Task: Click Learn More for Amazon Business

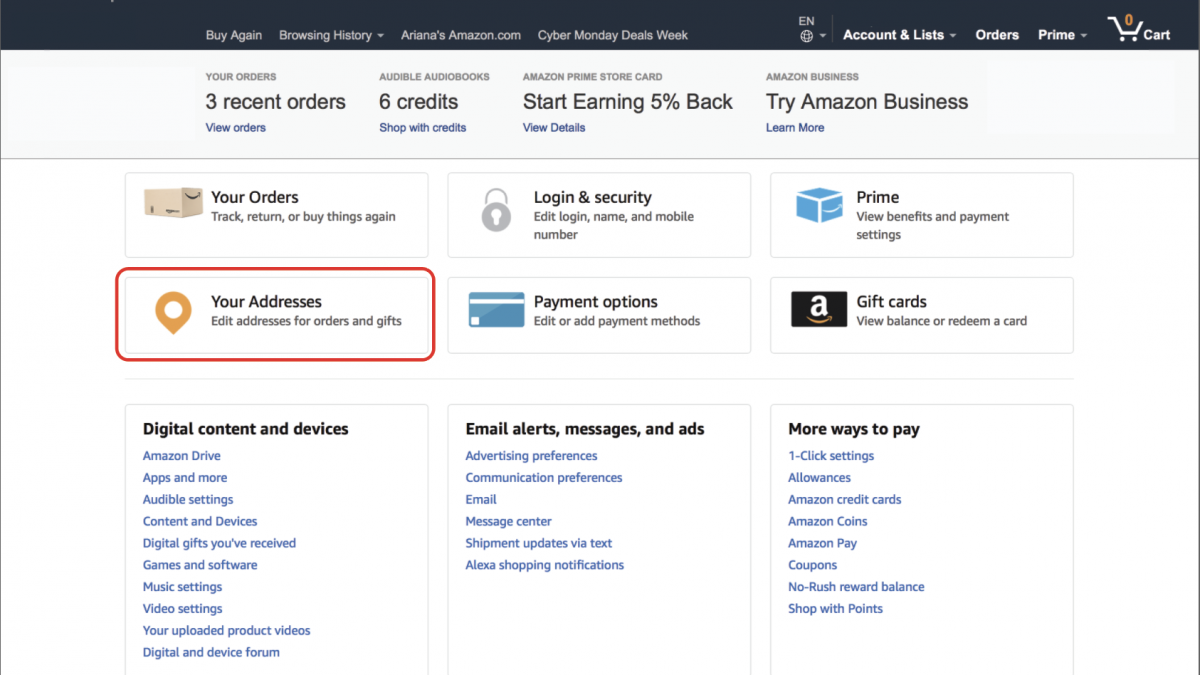Action: click(795, 128)
